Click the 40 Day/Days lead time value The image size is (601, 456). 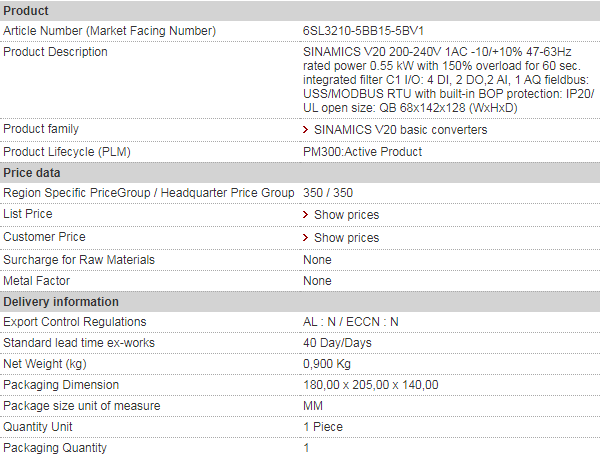[337, 343]
